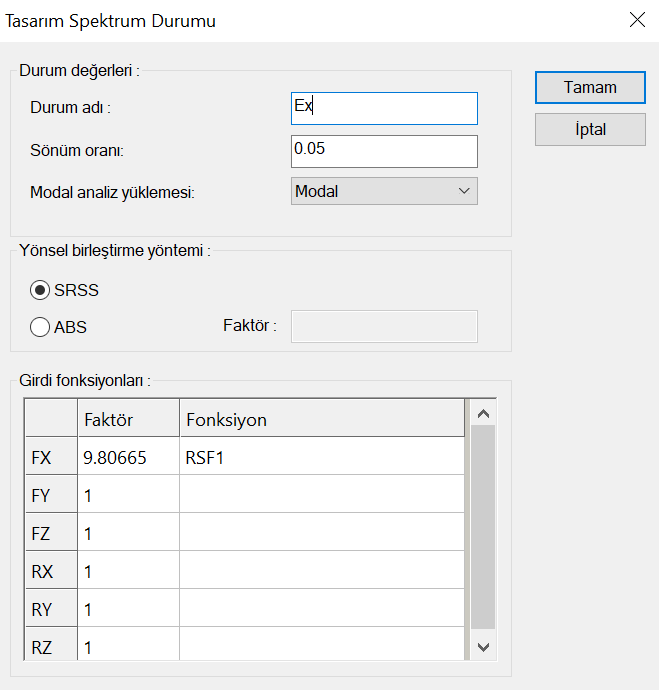This screenshot has width=659, height=690.
Task: Select the SRSS radio button
Action: click(x=41, y=290)
